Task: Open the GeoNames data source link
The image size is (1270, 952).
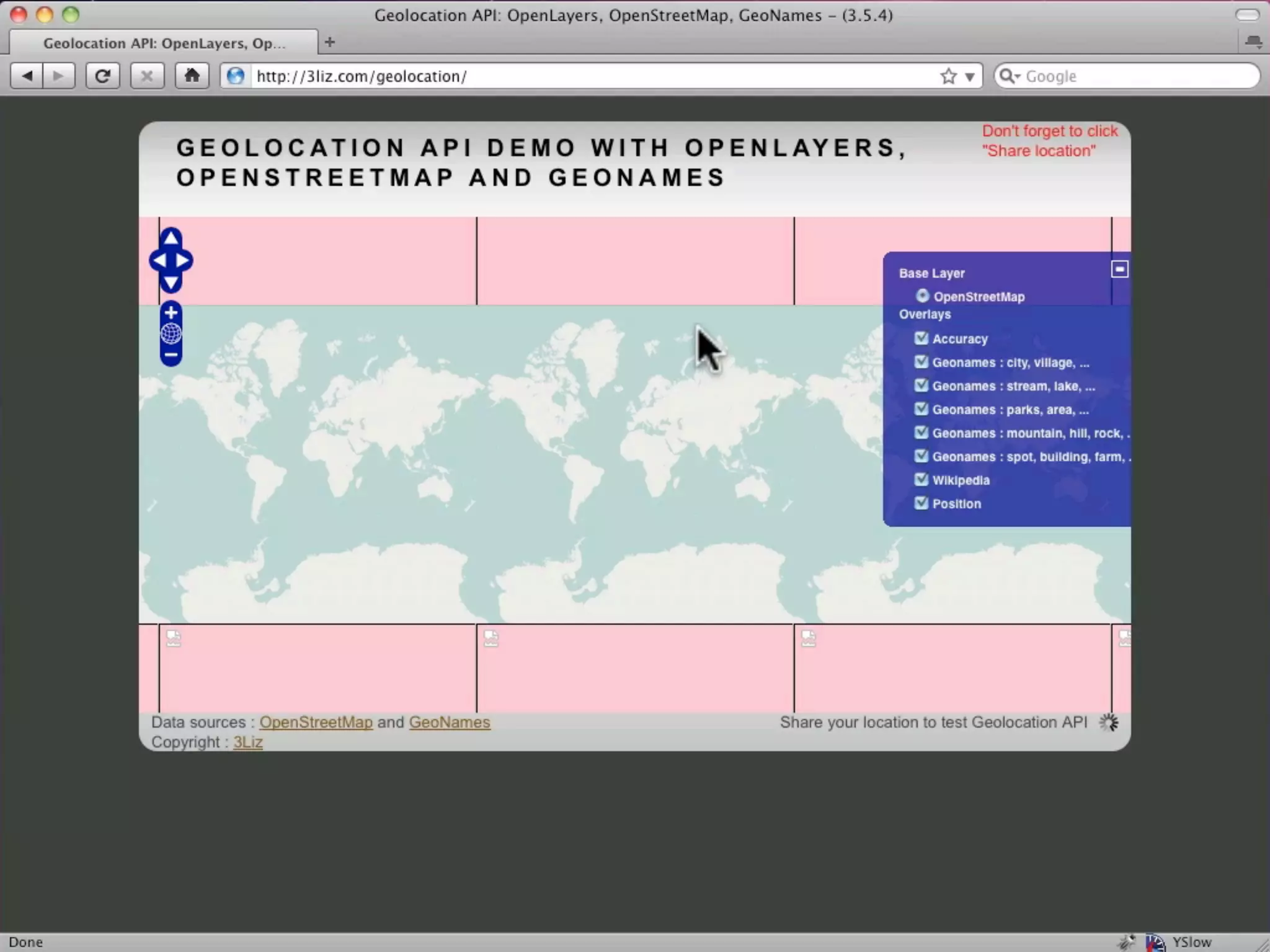Action: click(450, 722)
